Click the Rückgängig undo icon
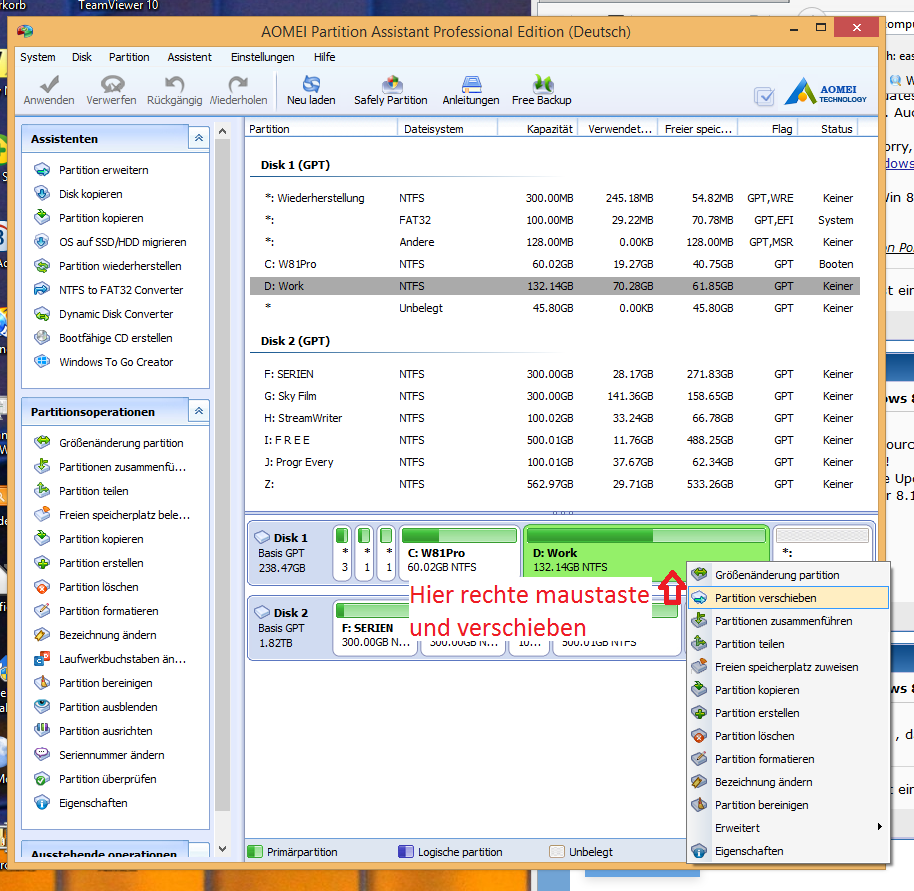 pos(174,85)
